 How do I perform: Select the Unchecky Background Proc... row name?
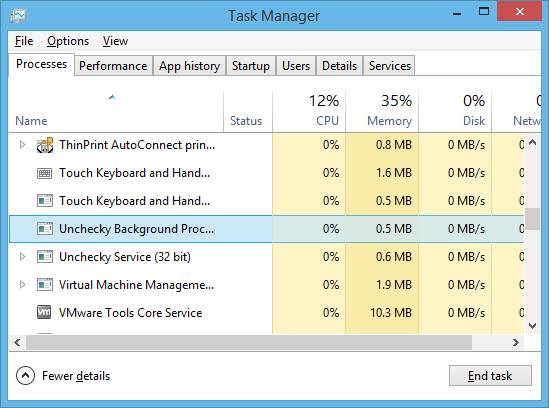(x=136, y=229)
